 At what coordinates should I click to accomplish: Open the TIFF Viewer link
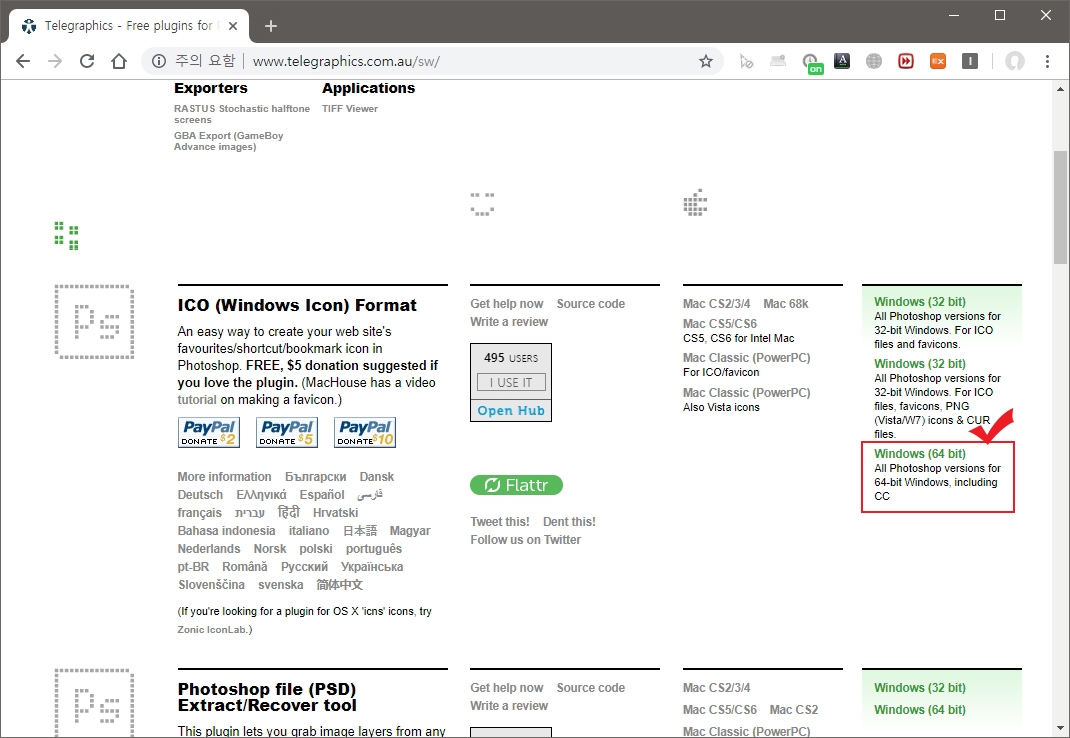tap(349, 109)
